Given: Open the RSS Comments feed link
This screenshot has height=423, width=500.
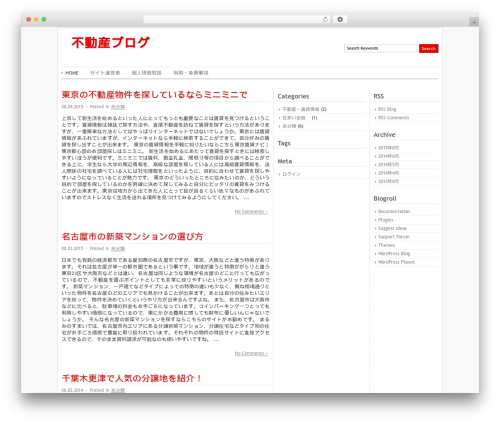Looking at the screenshot, I should click(x=393, y=118).
